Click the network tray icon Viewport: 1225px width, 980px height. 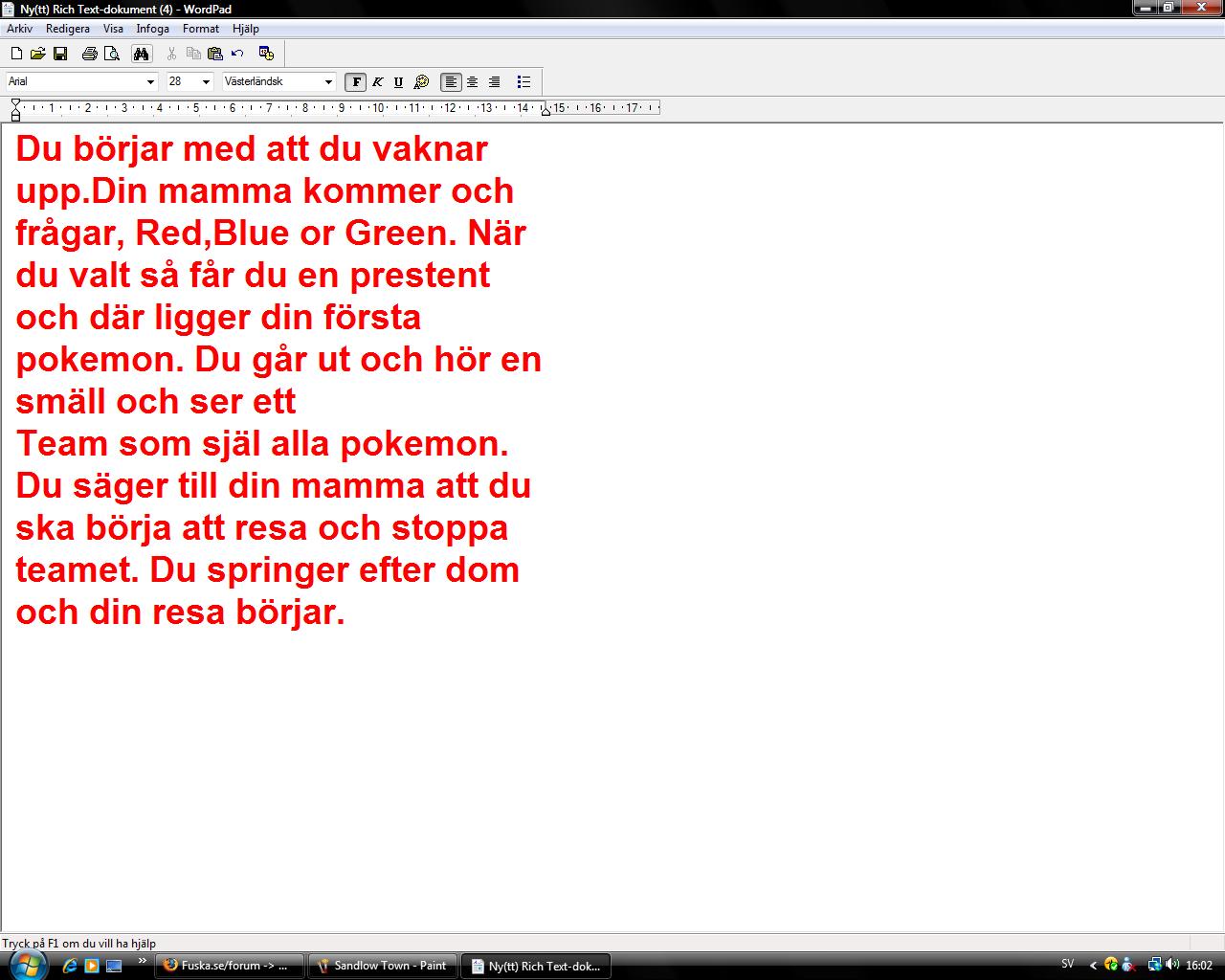pos(1154,965)
